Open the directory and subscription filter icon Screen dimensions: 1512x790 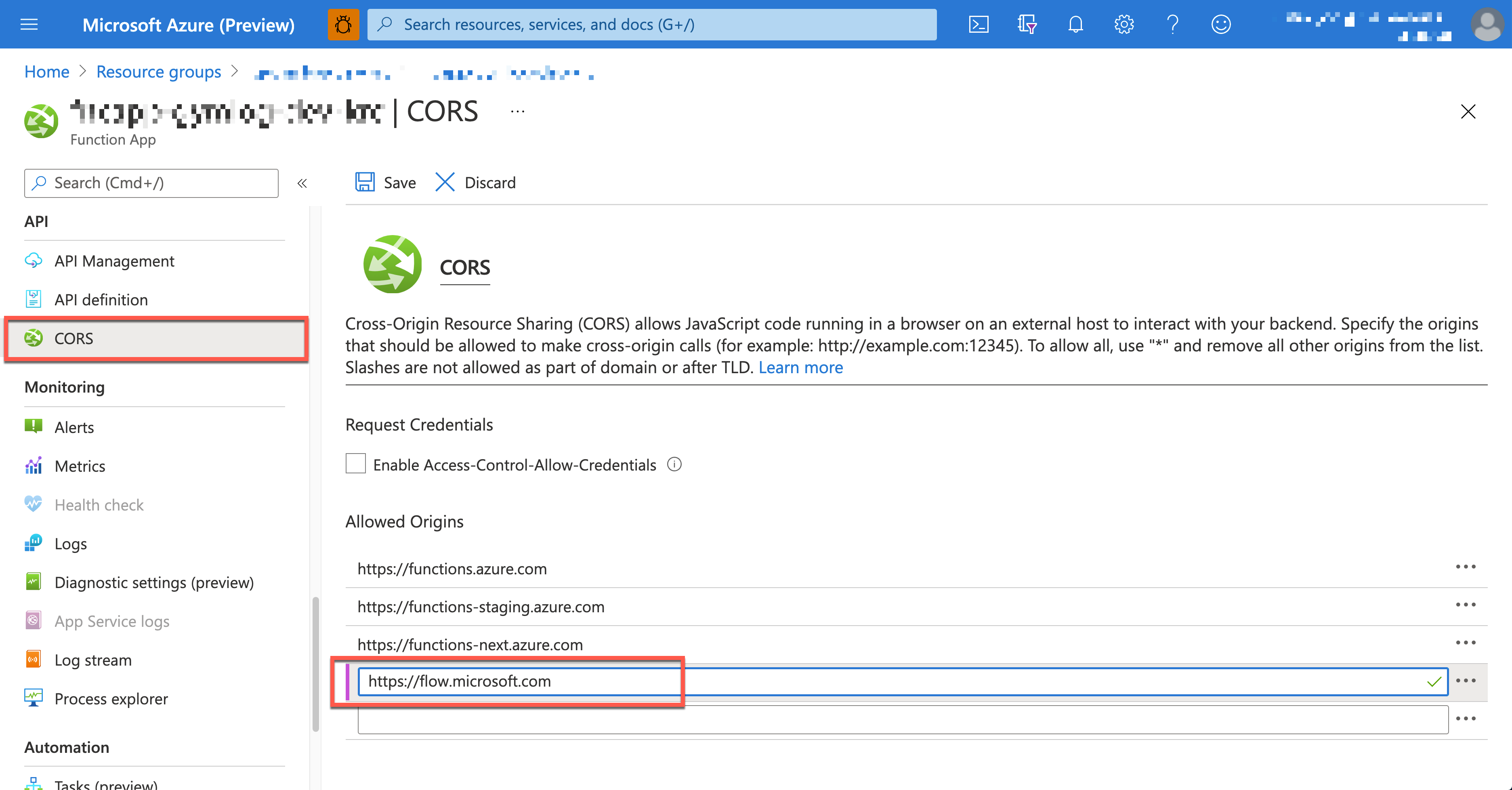[1027, 24]
